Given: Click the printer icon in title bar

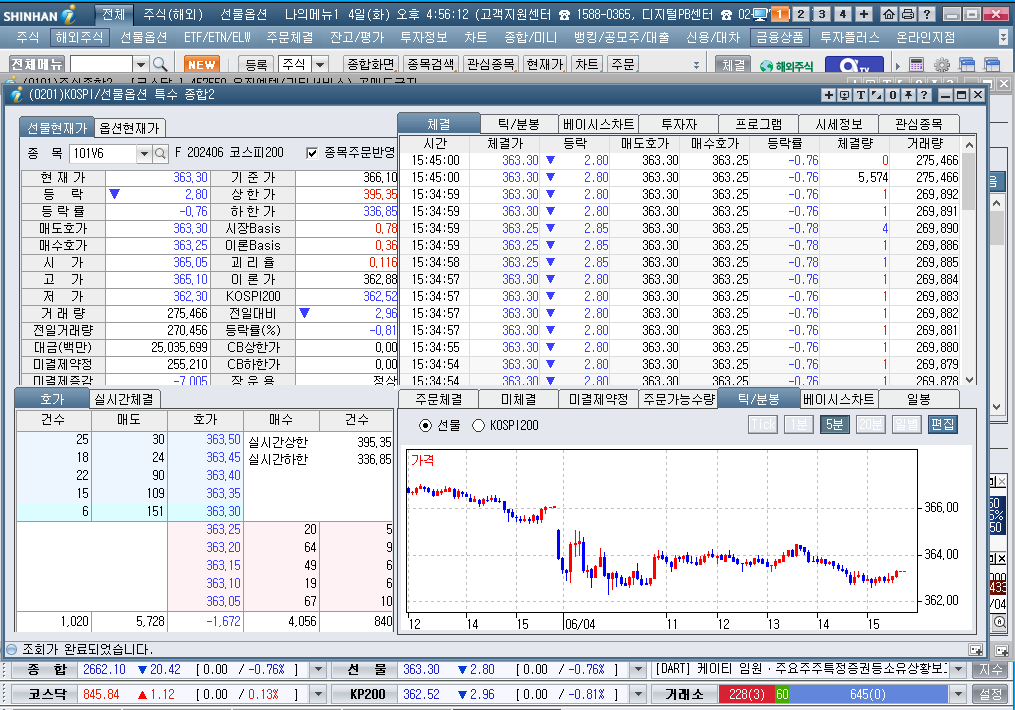Looking at the screenshot, I should [908, 14].
